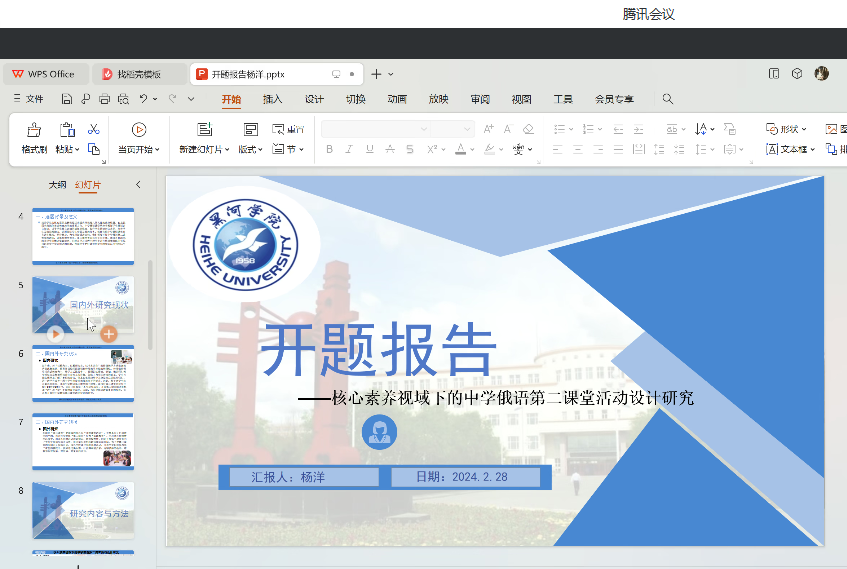The height and width of the screenshot is (569, 847).
Task: Switch to the Insert (插入) ribbon tab
Action: pyautogui.click(x=272, y=99)
